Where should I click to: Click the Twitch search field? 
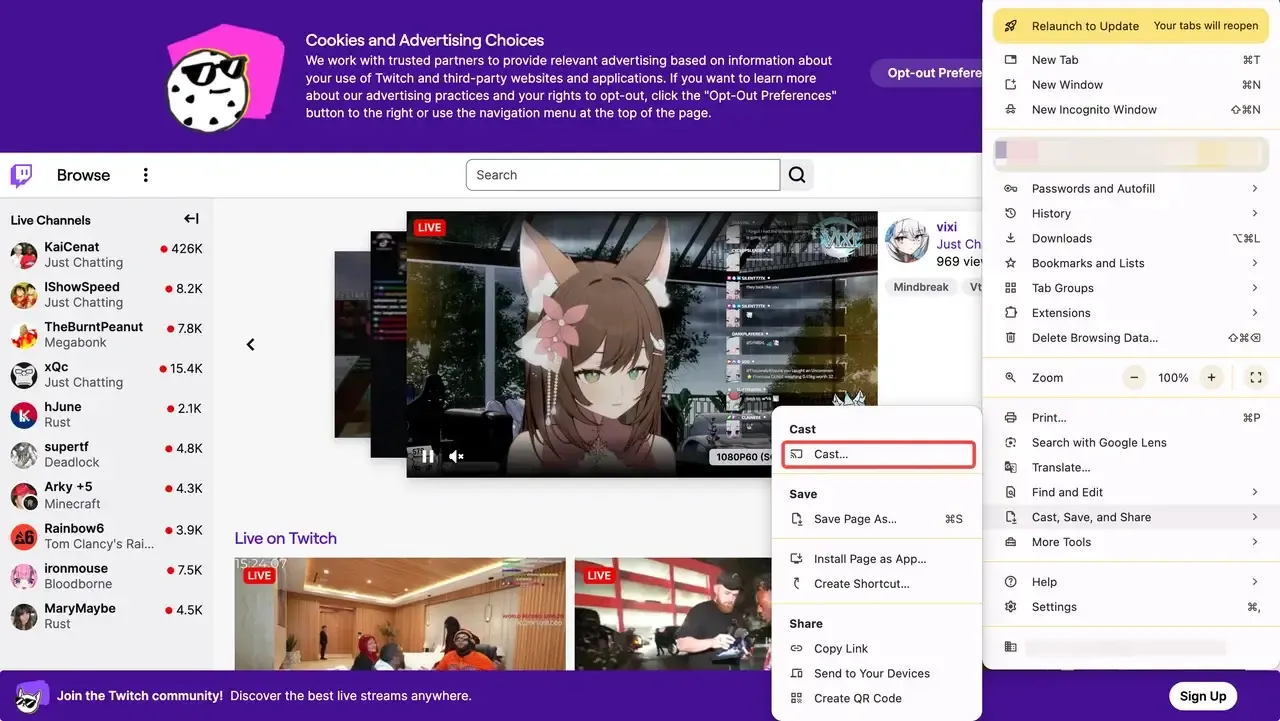pyautogui.click(x=623, y=175)
